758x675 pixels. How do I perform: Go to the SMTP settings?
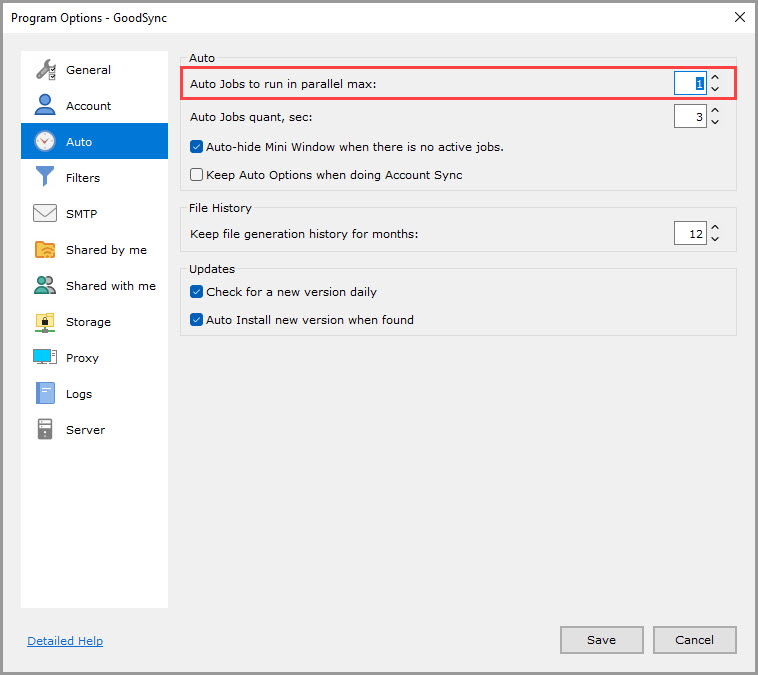[x=94, y=213]
